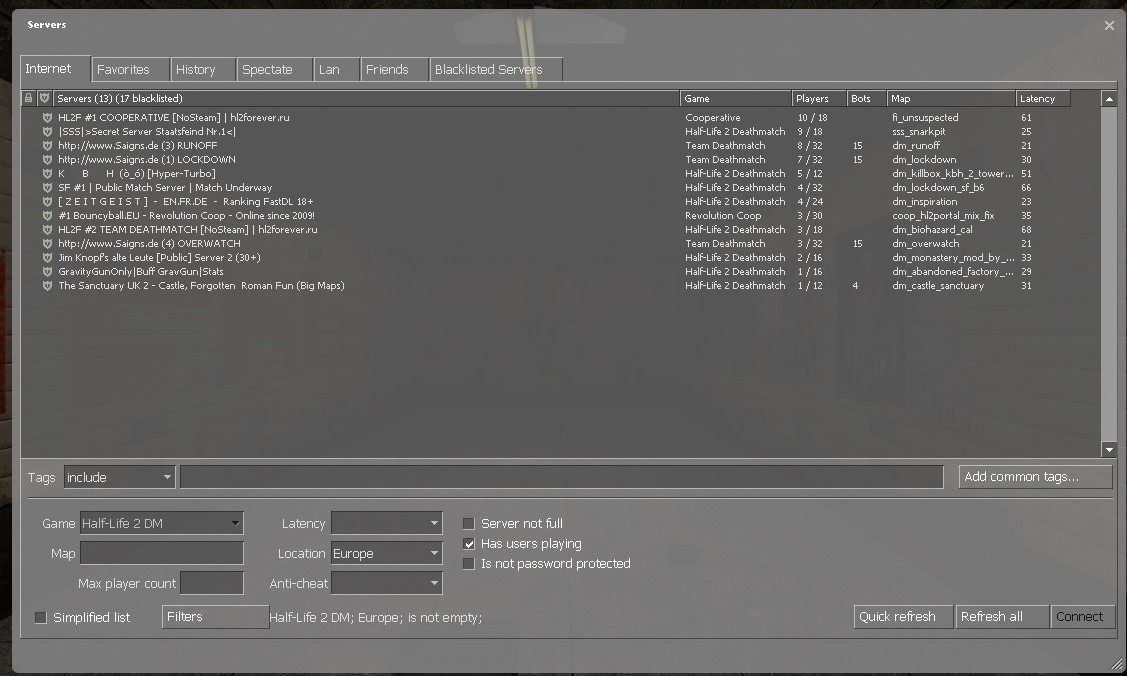This screenshot has height=676, width=1127.
Task: Open the Location dropdown set to Europe
Action: [387, 553]
